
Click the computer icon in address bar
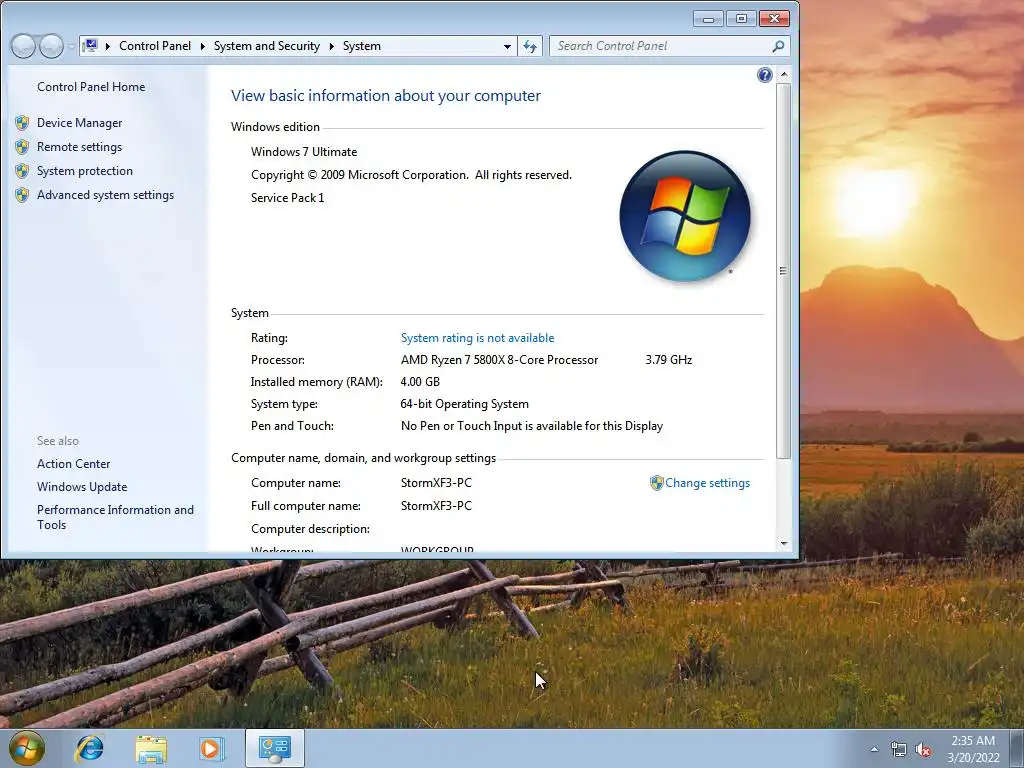pyautogui.click(x=91, y=46)
